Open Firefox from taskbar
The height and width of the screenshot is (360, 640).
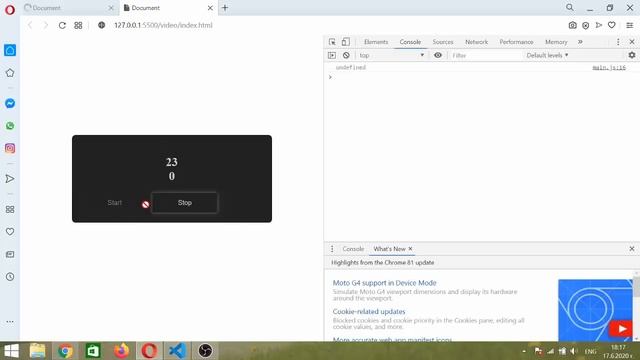click(x=121, y=351)
